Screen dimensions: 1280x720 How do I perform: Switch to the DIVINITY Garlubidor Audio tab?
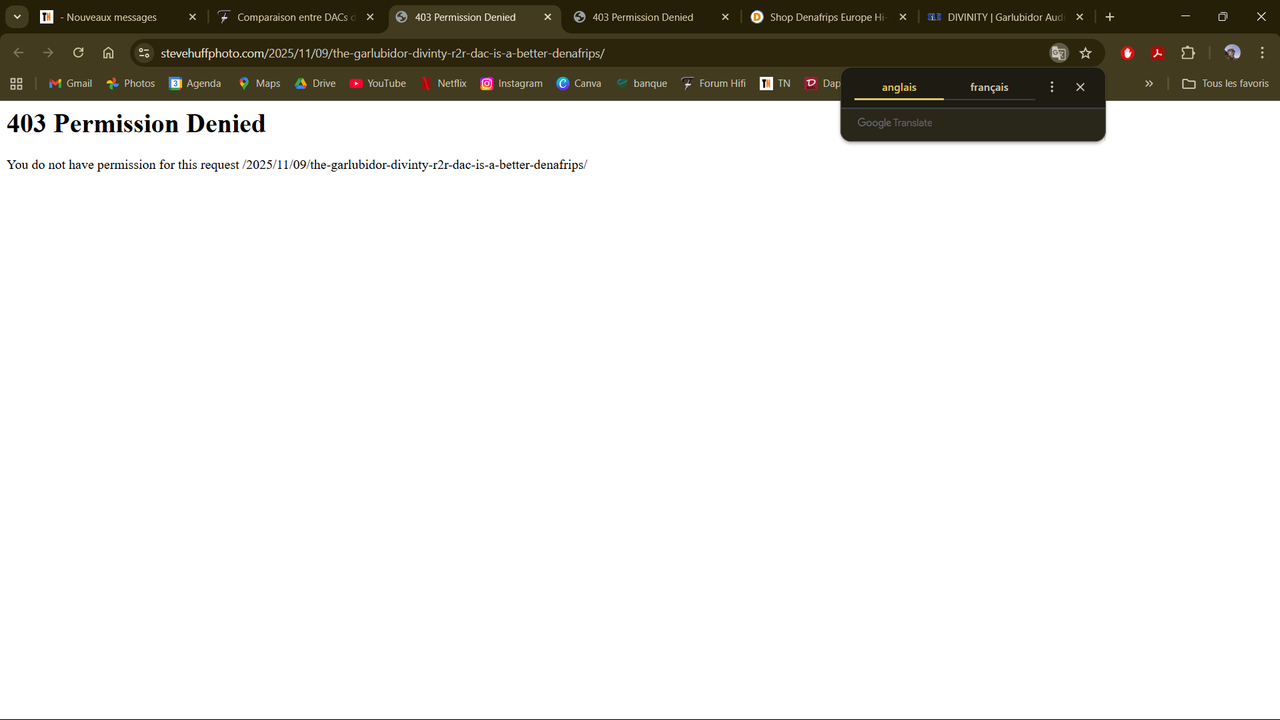click(x=1000, y=17)
